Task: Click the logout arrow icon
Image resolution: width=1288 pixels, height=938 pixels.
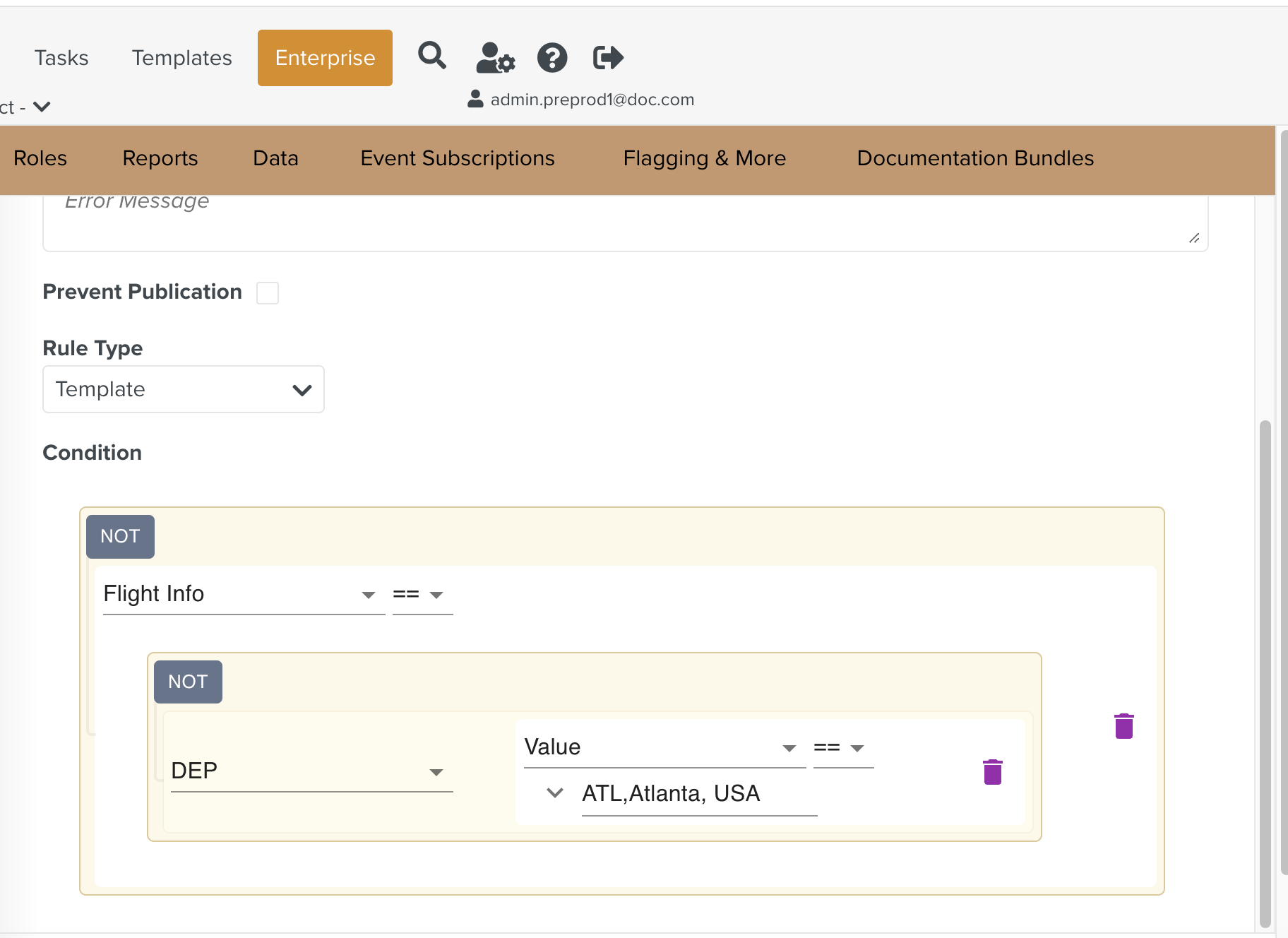Action: click(607, 57)
